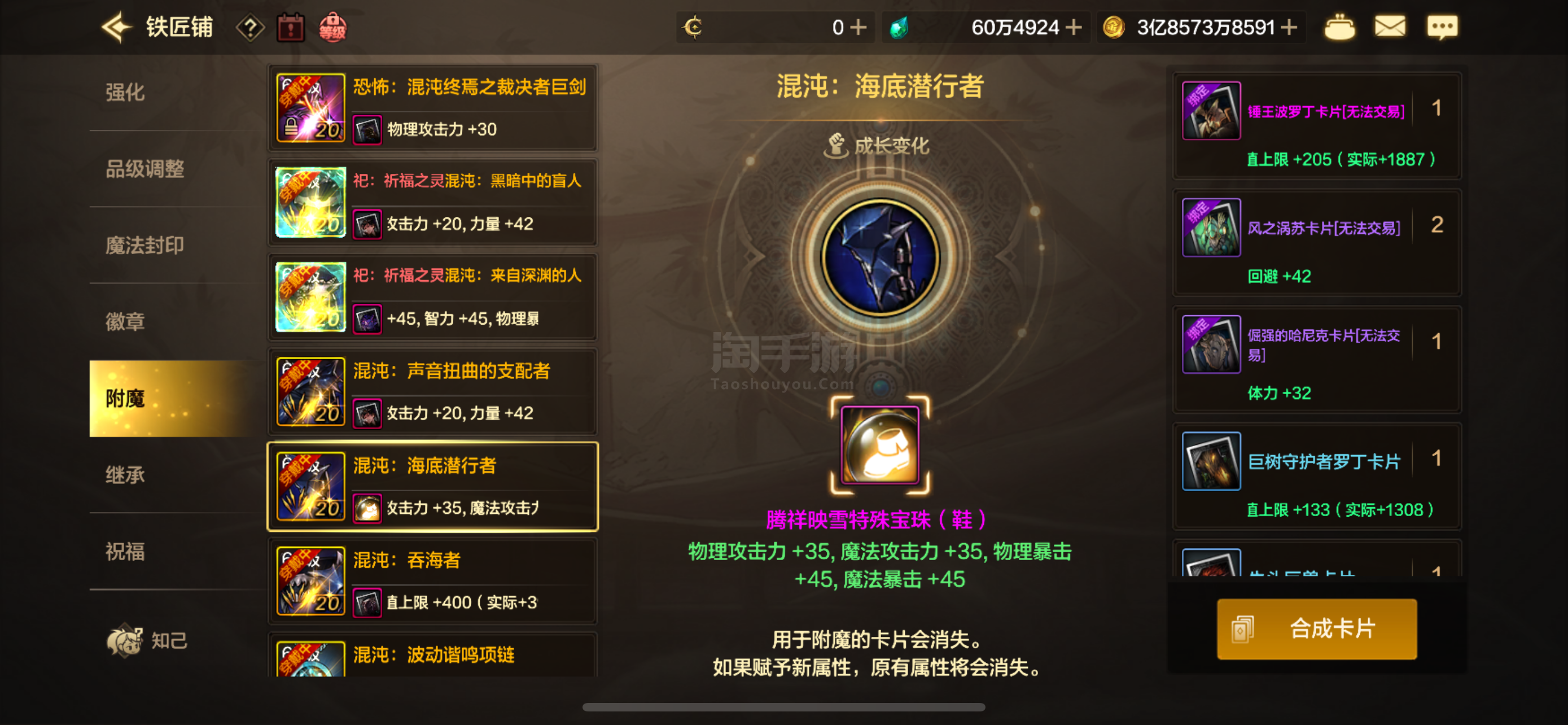Open the red calendar notice icon
This screenshot has width=1568, height=725.
pos(290,28)
